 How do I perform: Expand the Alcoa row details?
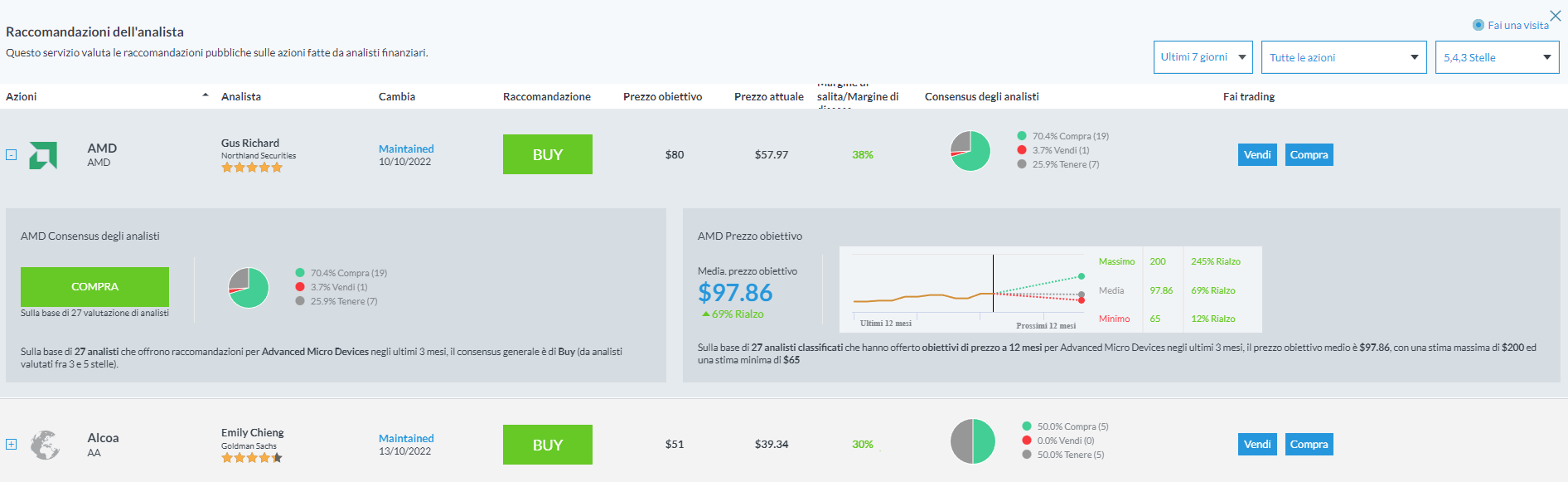pos(12,444)
